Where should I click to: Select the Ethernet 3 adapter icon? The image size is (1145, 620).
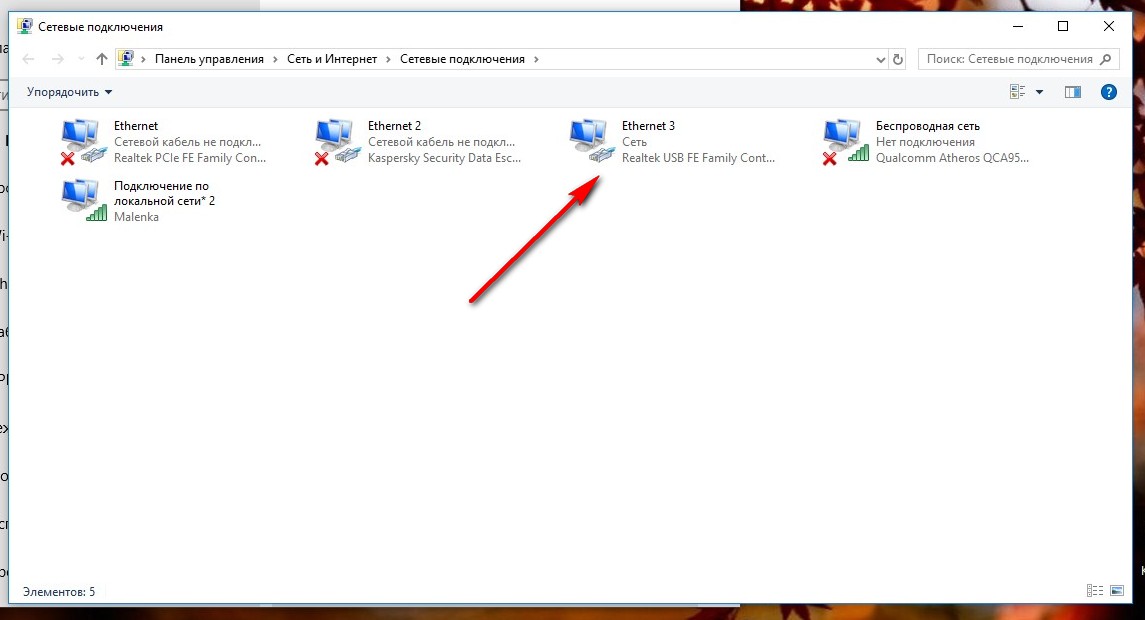[x=592, y=142]
